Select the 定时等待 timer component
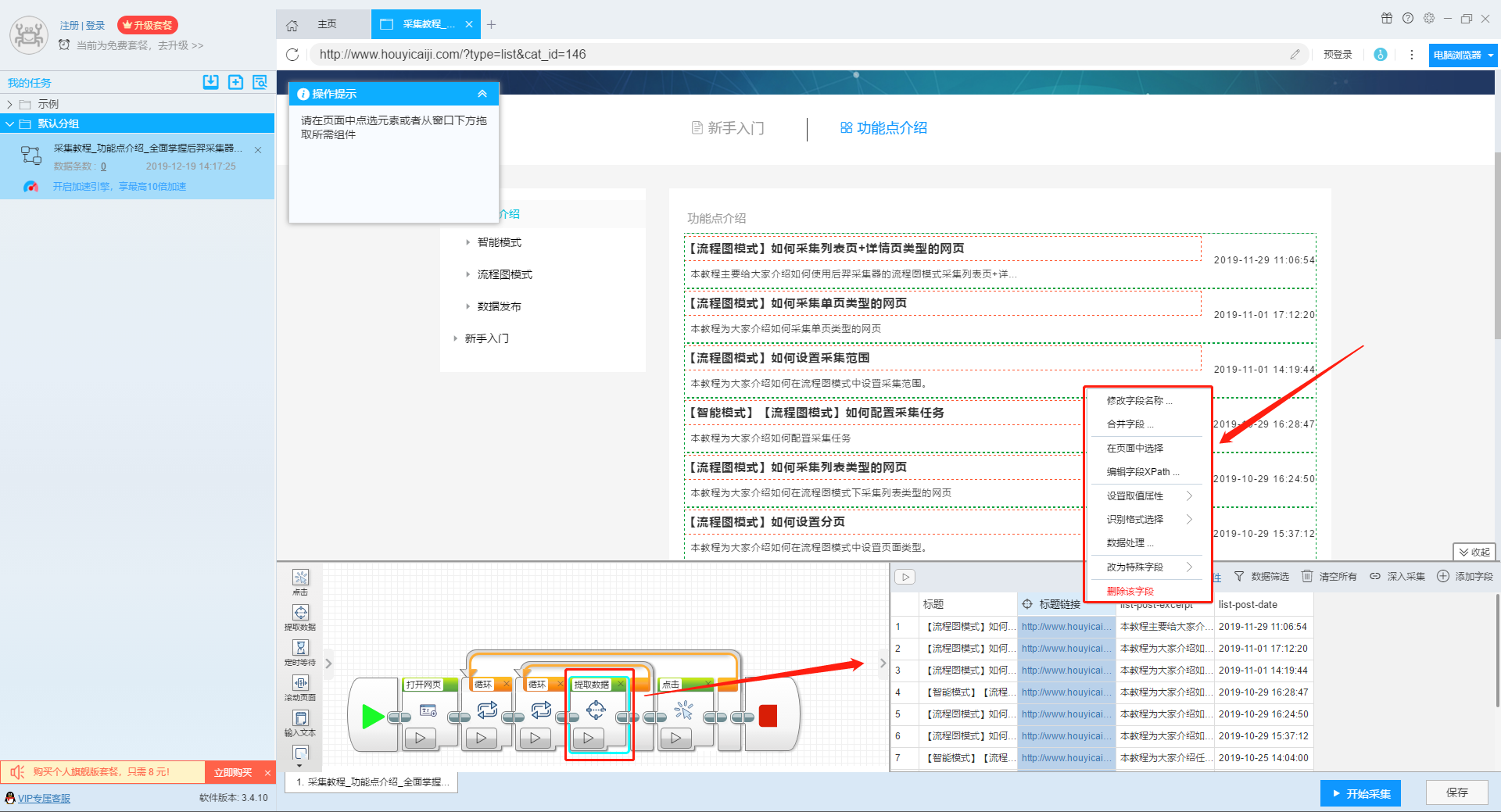The width and height of the screenshot is (1501, 812). point(300,653)
